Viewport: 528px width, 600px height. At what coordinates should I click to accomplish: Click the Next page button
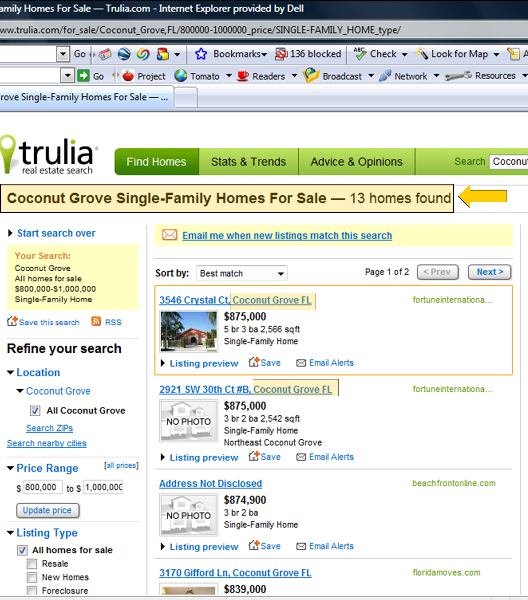(490, 272)
